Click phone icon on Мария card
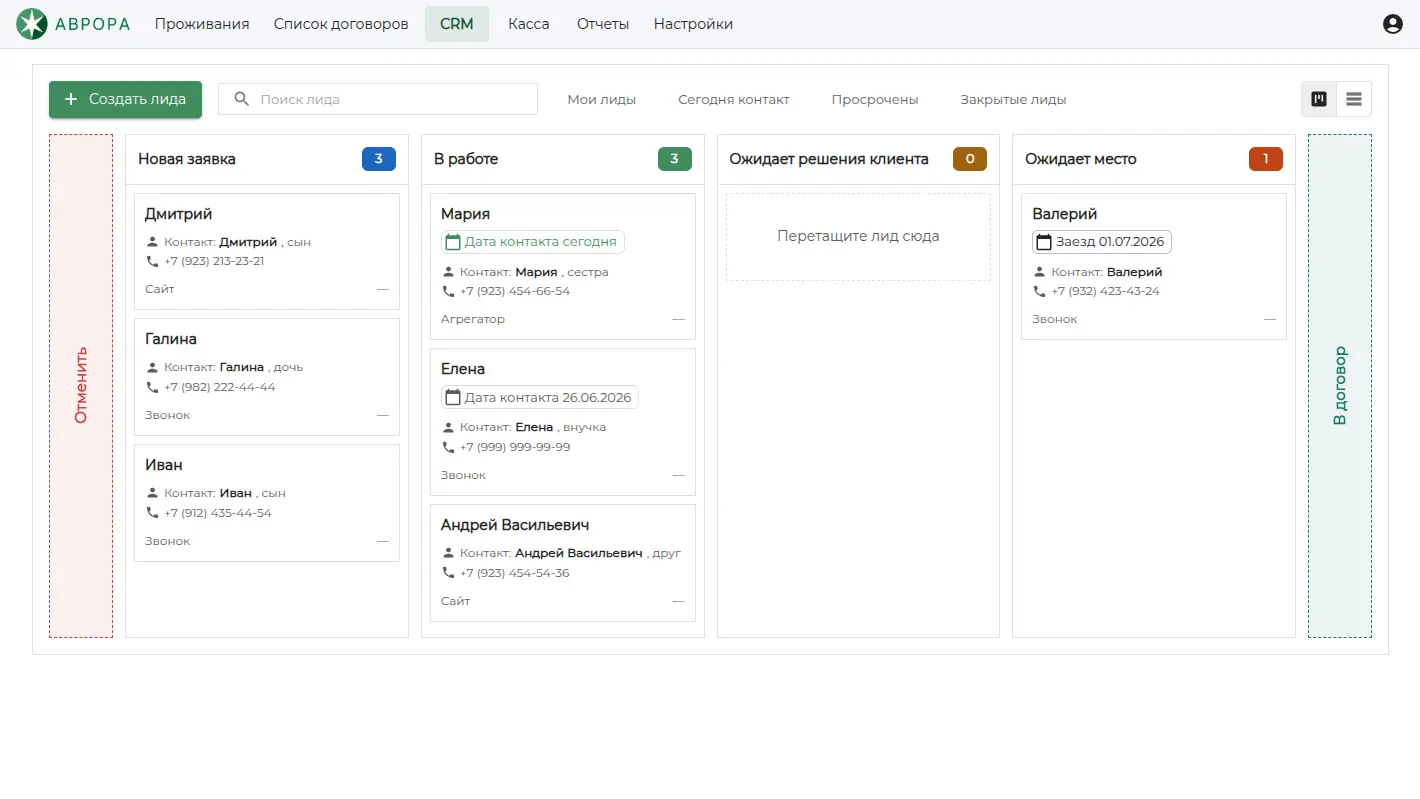This screenshot has height=799, width=1420. point(449,291)
